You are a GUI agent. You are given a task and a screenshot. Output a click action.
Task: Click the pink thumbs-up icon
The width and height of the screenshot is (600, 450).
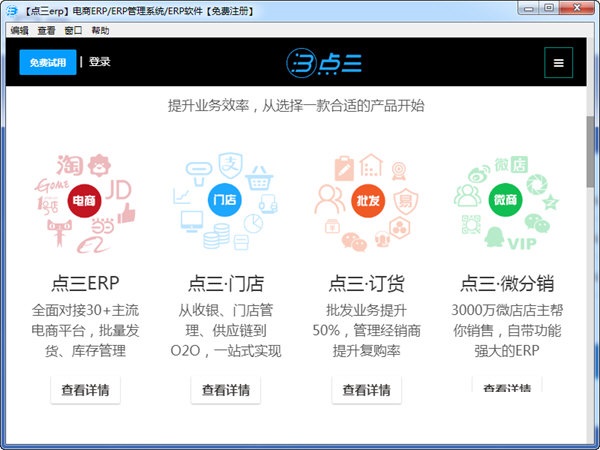pos(126,213)
